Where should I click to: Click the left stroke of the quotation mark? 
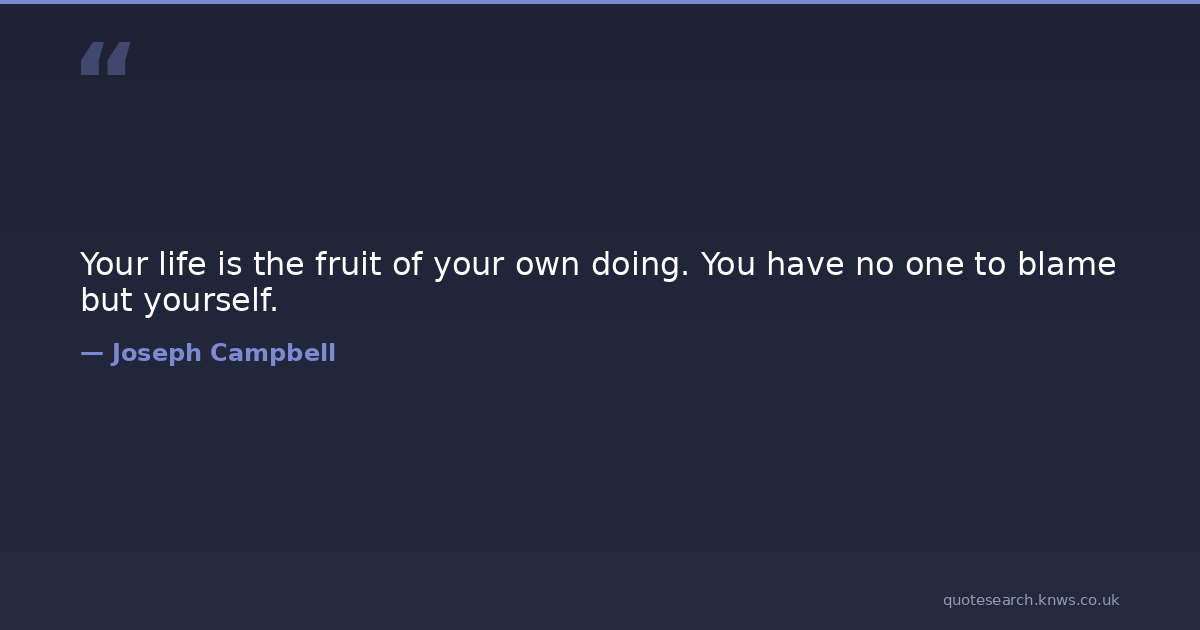pyautogui.click(x=92, y=59)
